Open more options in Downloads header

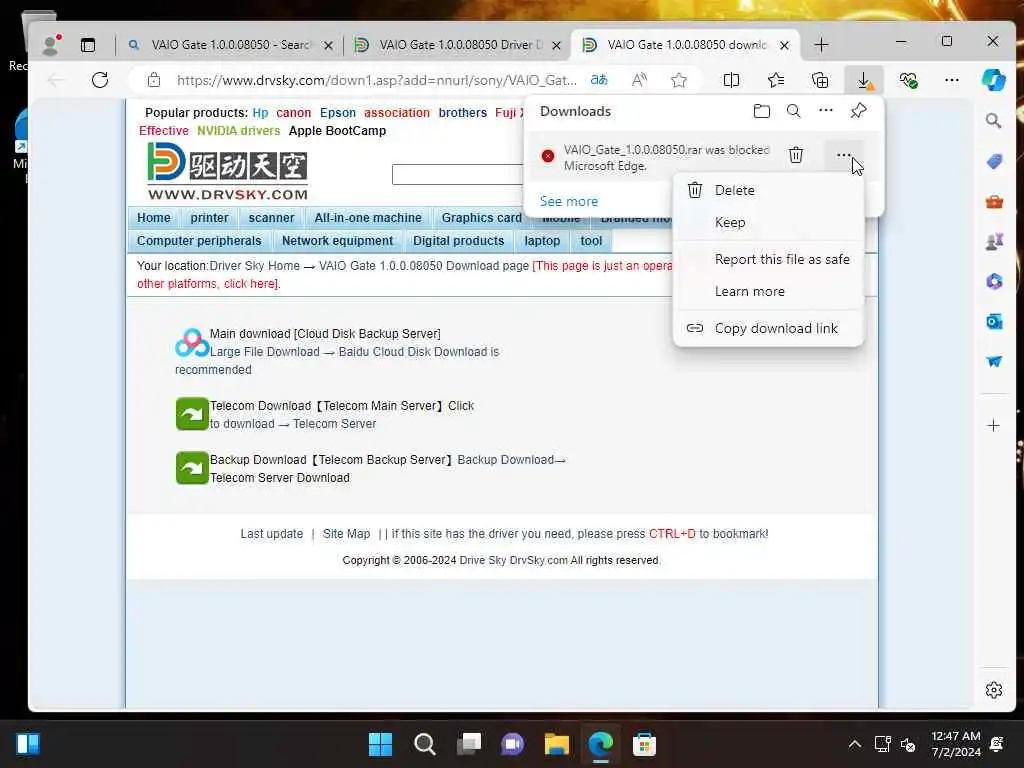[825, 110]
